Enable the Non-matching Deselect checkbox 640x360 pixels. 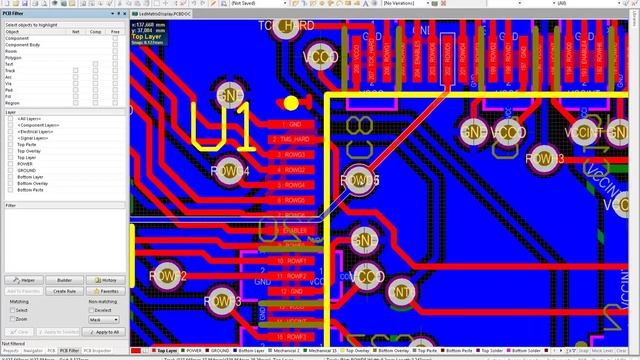(x=91, y=311)
